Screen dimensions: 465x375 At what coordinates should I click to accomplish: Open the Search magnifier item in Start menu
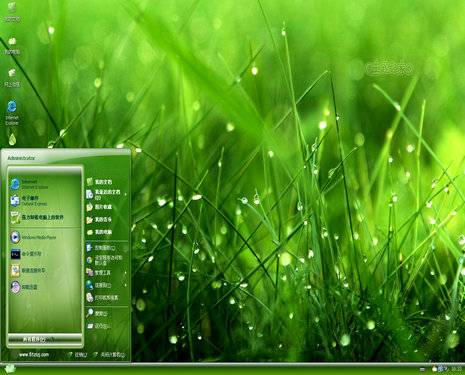tap(97, 313)
